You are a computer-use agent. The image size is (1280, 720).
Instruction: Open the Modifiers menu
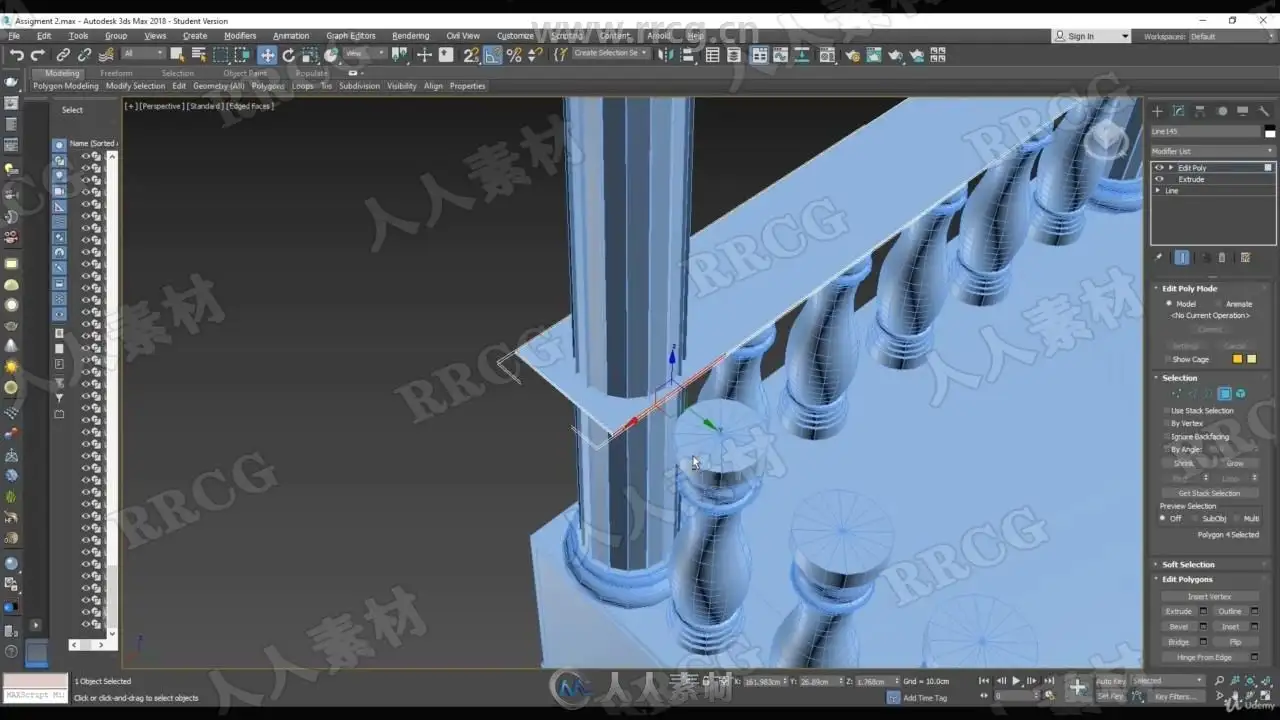point(240,36)
